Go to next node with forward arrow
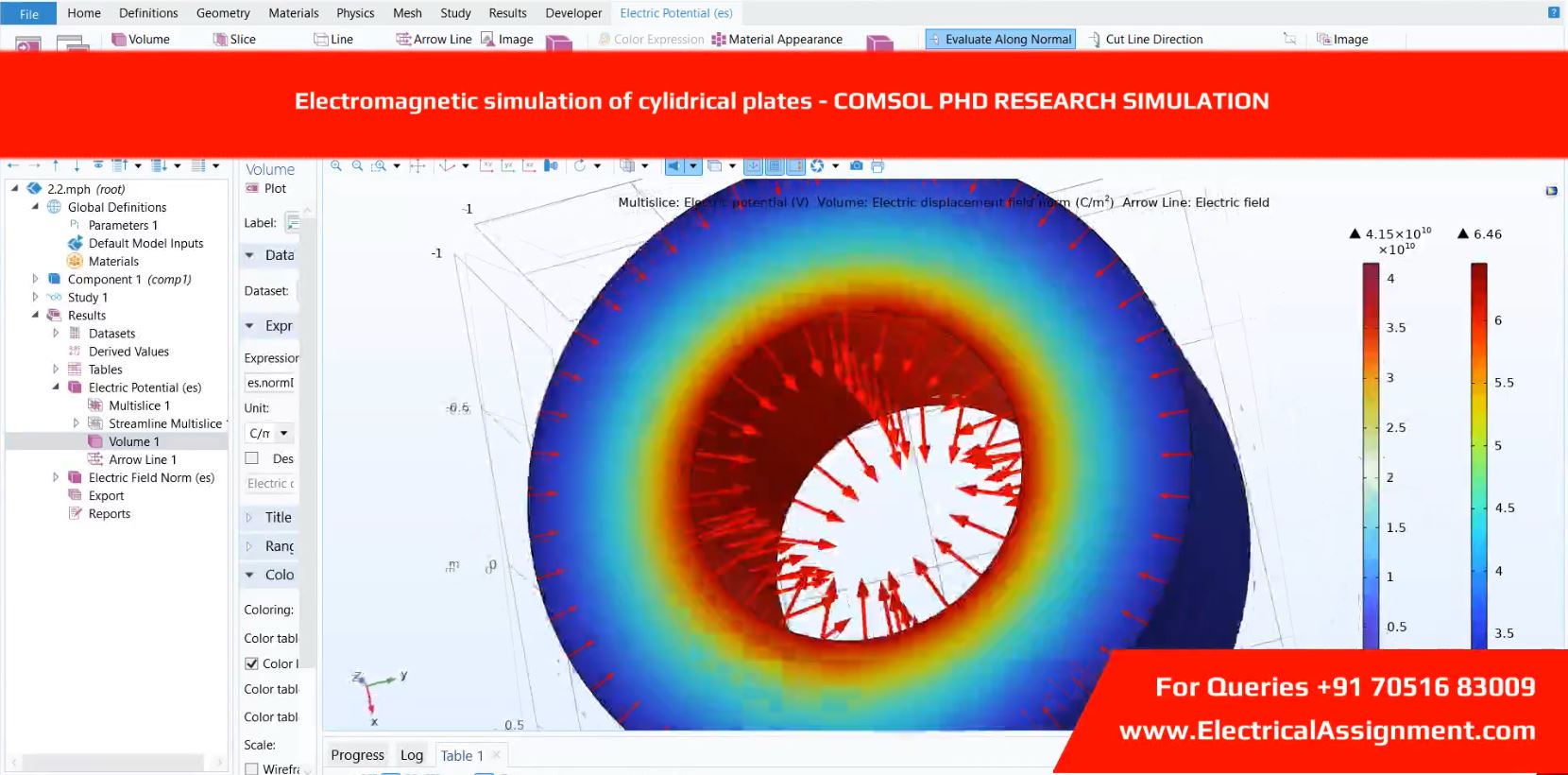 (x=35, y=165)
